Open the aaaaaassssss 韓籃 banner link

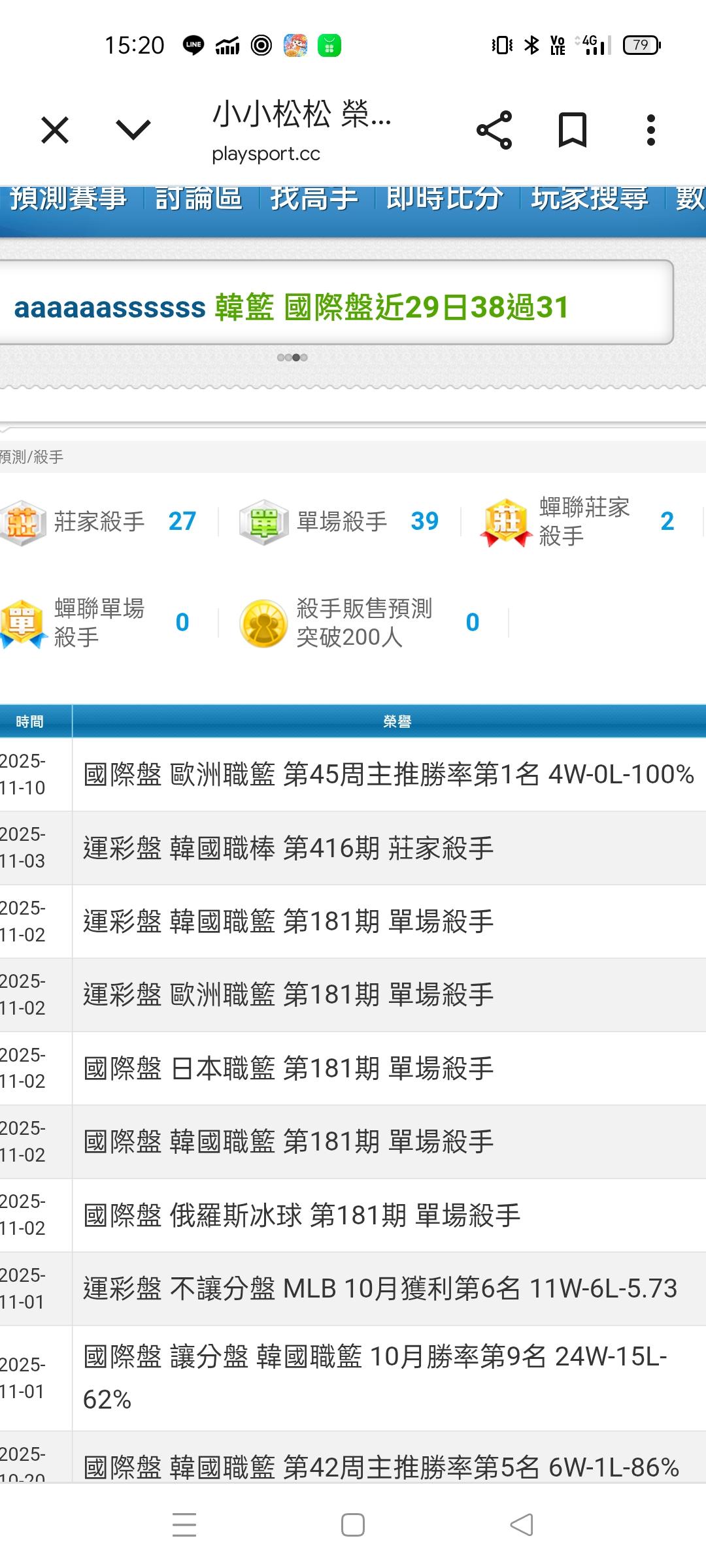point(292,307)
